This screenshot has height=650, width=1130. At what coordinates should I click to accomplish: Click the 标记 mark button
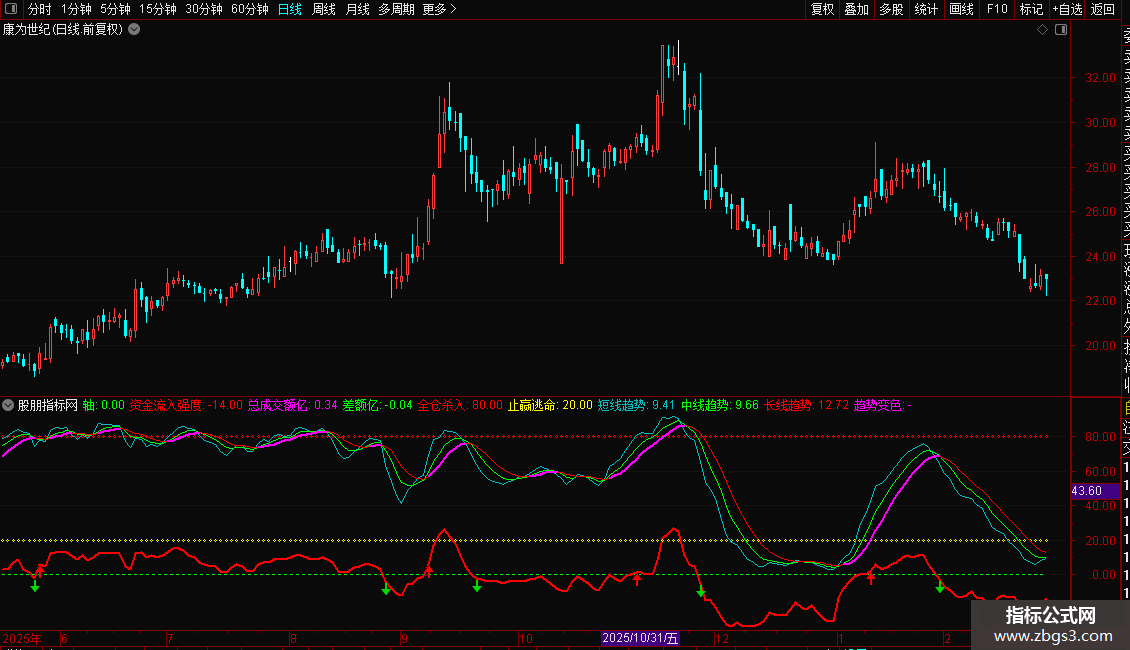tap(1031, 9)
